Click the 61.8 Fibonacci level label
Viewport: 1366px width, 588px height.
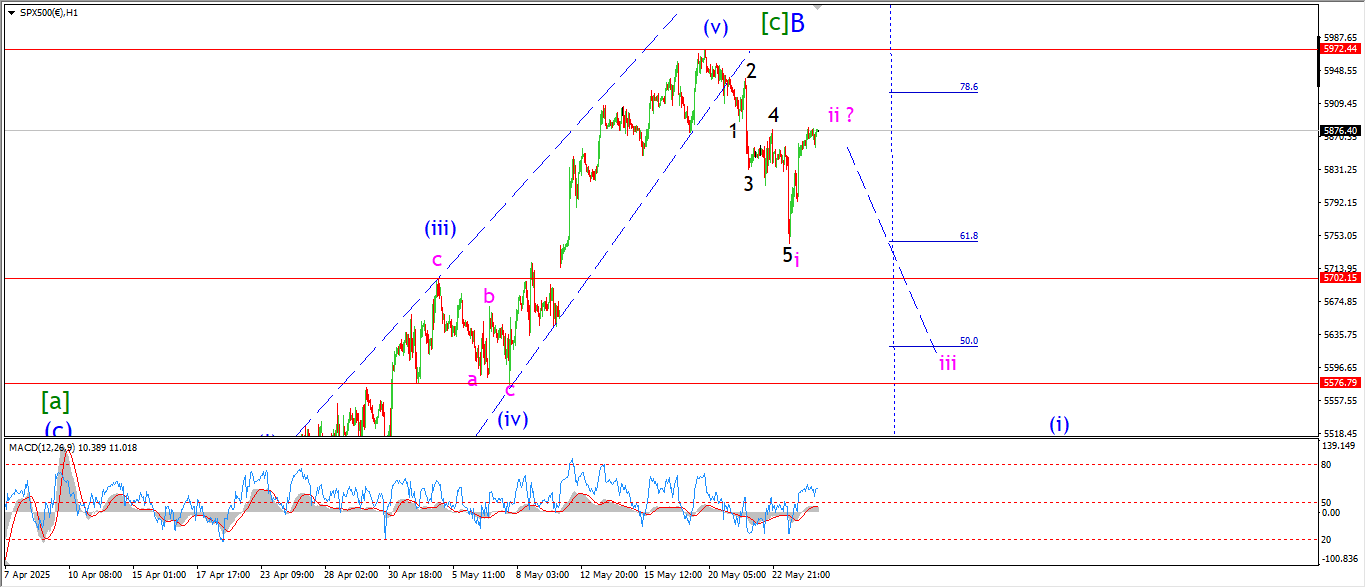(968, 236)
